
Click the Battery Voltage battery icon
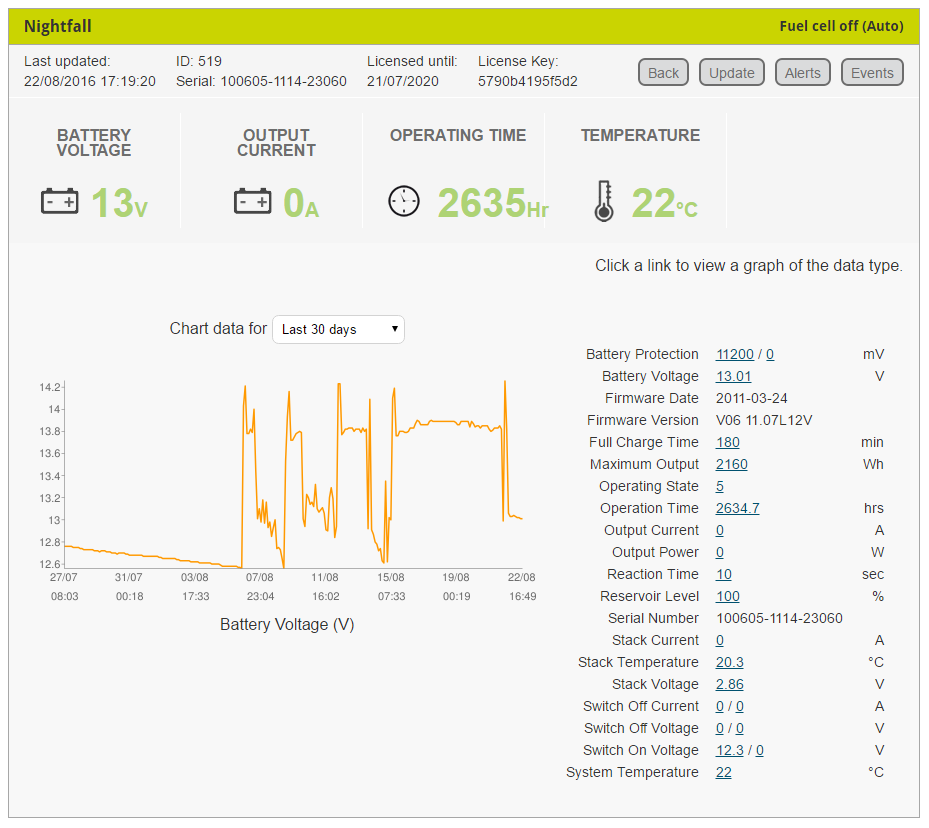[60, 199]
